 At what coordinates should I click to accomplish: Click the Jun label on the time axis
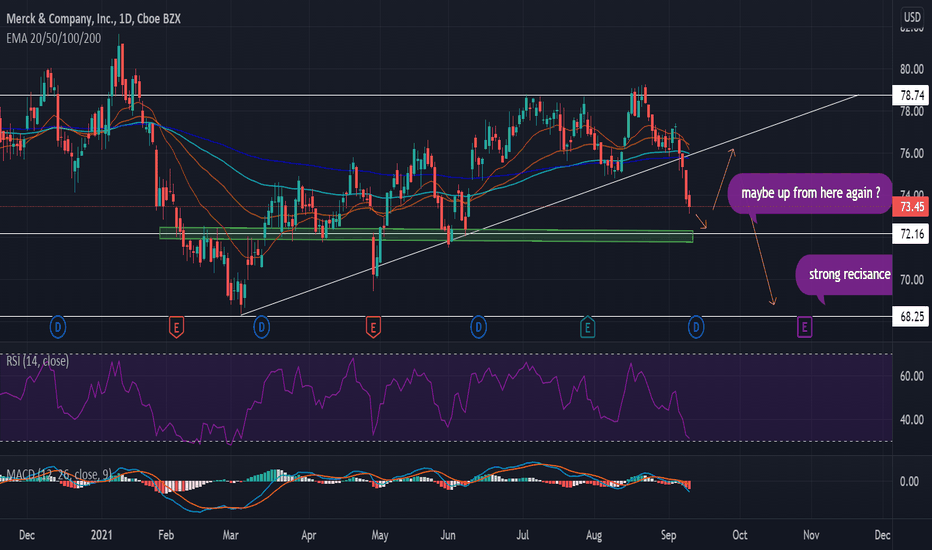pos(448,535)
